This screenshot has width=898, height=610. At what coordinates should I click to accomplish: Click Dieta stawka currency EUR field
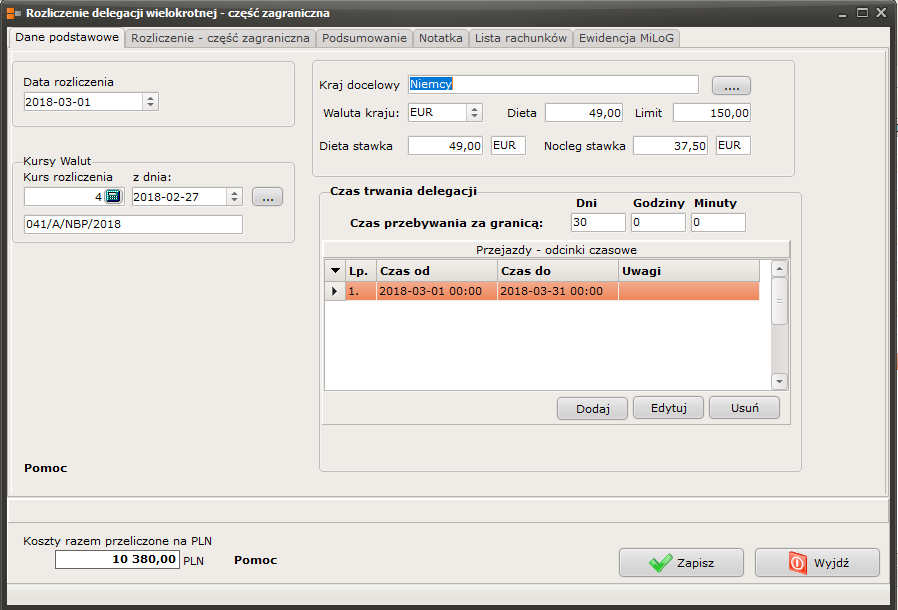(509, 145)
